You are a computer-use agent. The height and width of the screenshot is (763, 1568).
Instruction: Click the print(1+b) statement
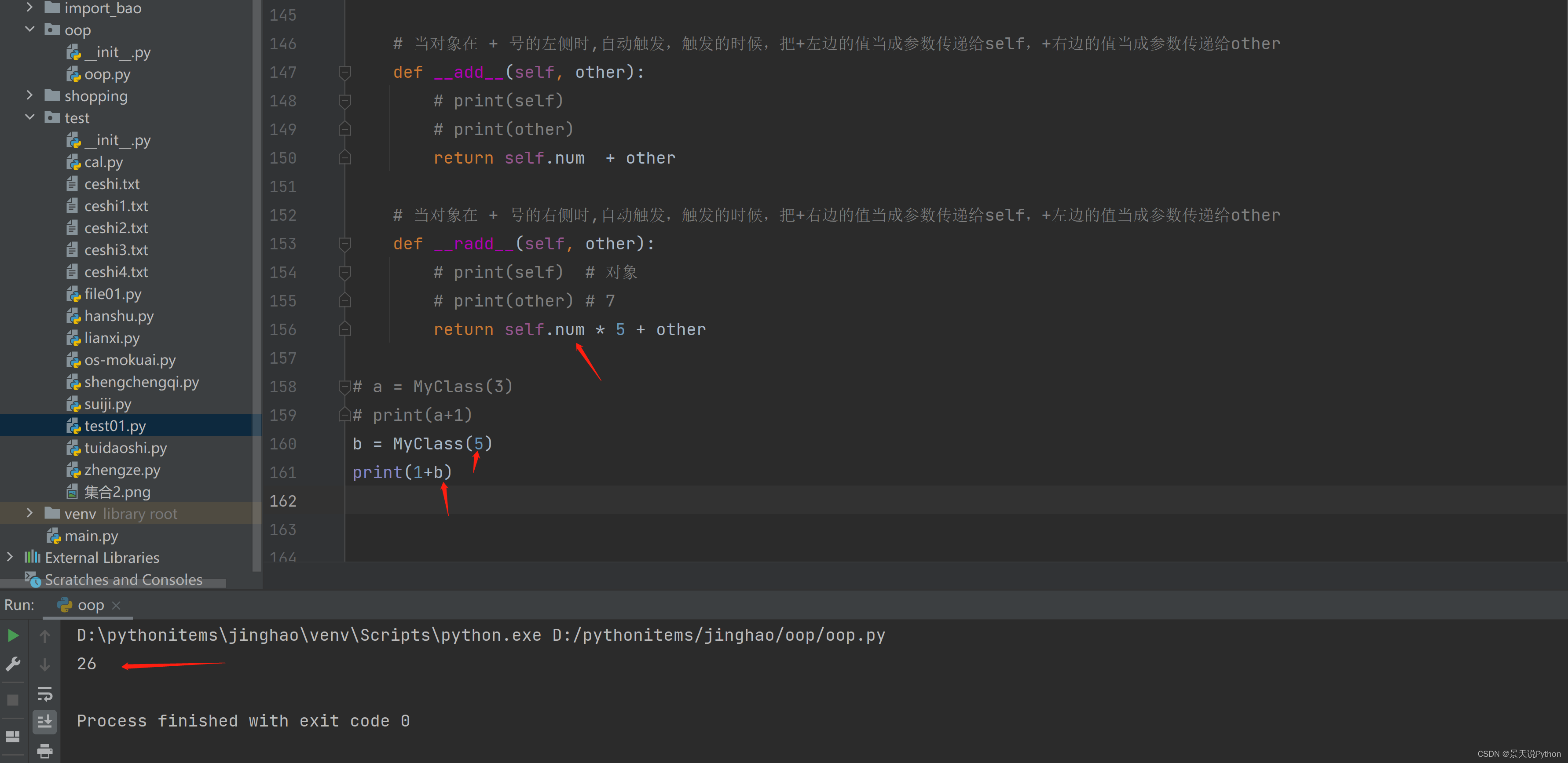pyautogui.click(x=403, y=472)
